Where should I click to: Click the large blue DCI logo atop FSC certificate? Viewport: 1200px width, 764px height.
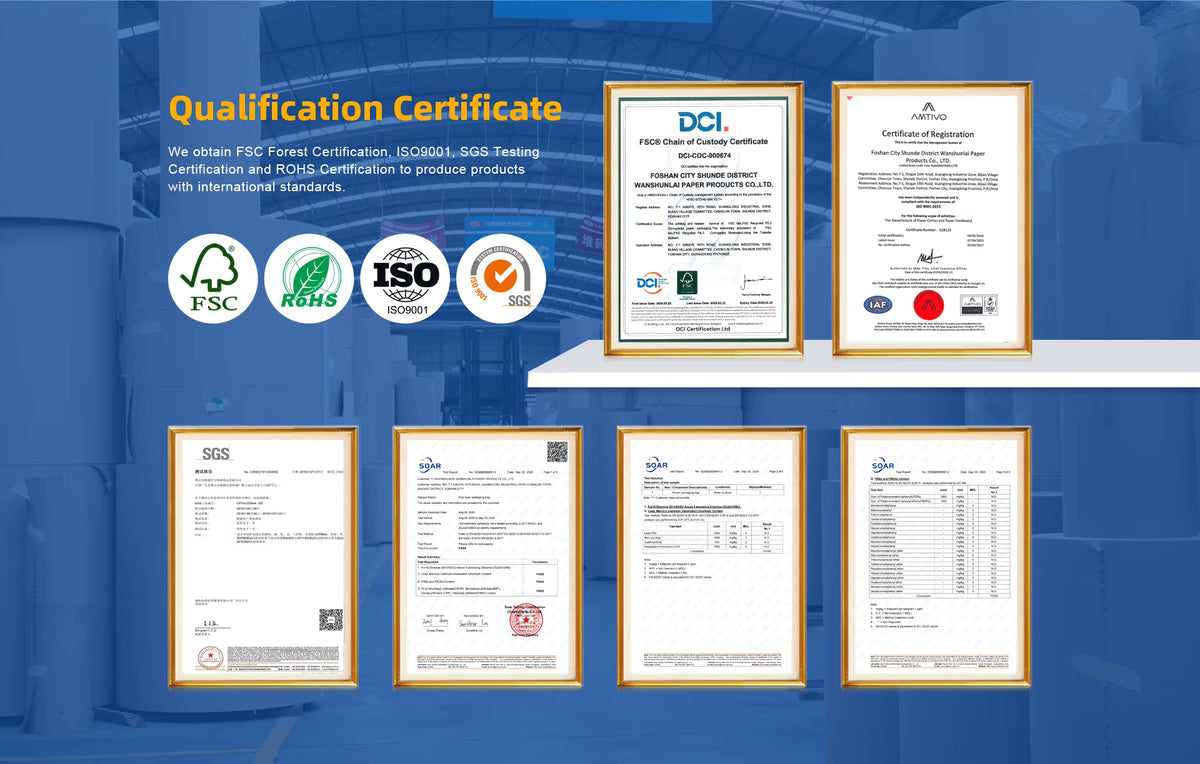(x=705, y=122)
